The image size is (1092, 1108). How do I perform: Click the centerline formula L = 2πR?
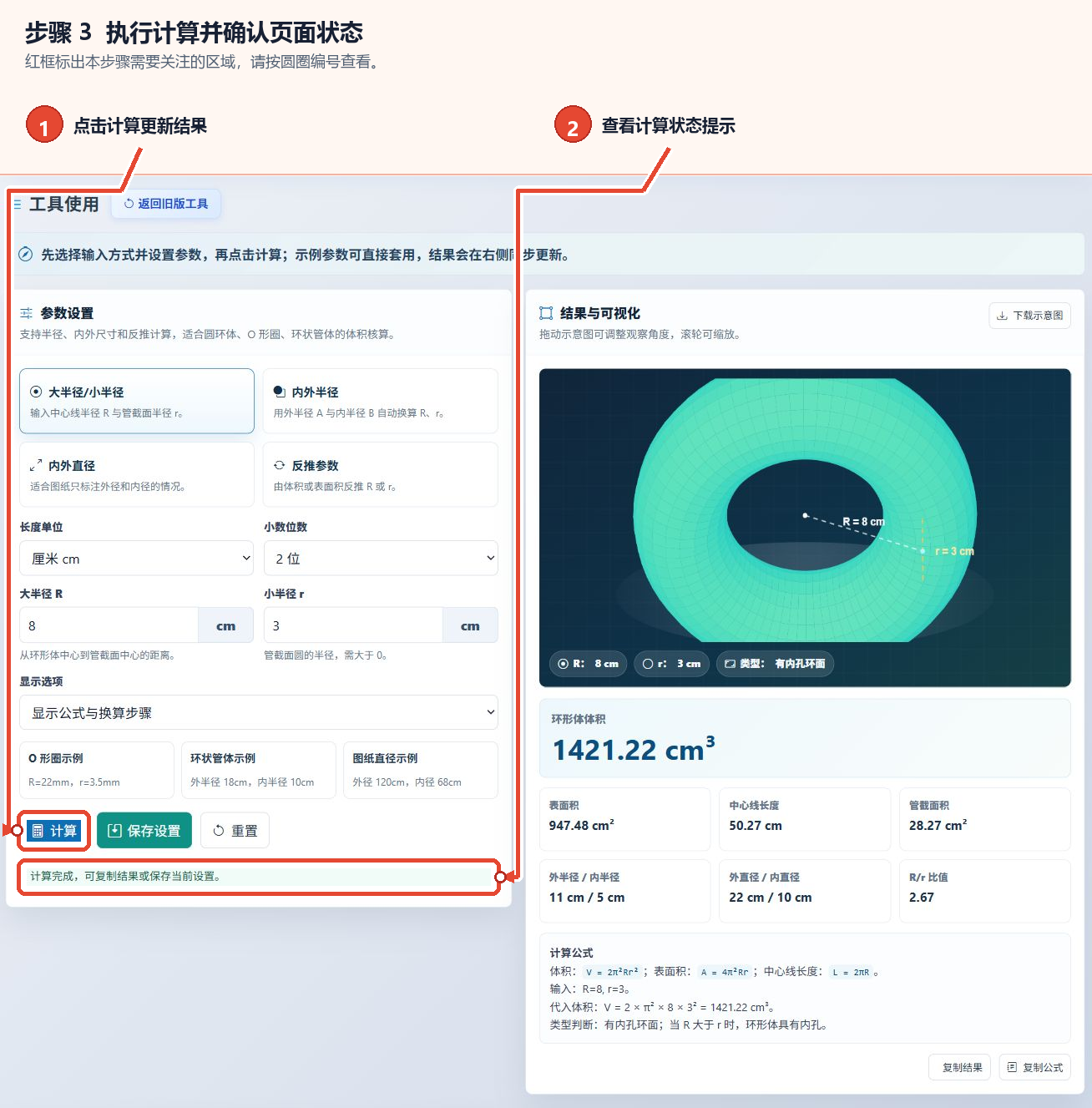coord(851,972)
